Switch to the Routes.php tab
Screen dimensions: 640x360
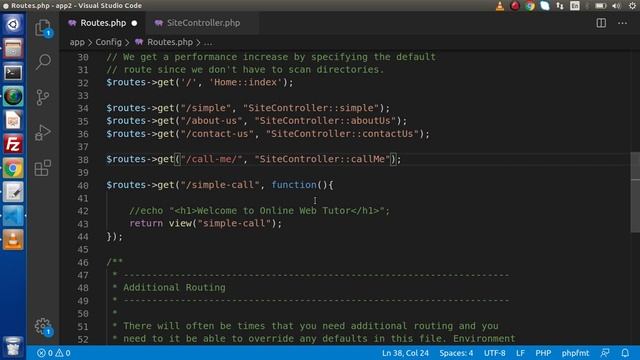[x=103, y=23]
